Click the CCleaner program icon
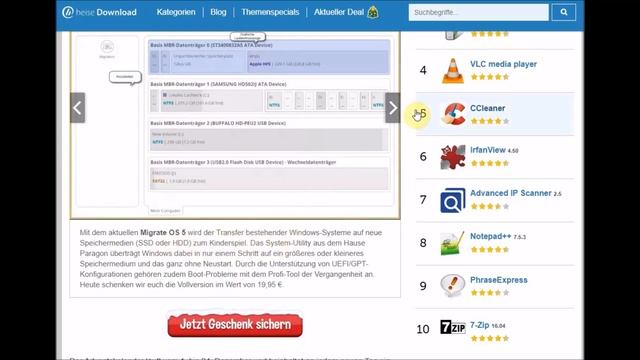 453,114
